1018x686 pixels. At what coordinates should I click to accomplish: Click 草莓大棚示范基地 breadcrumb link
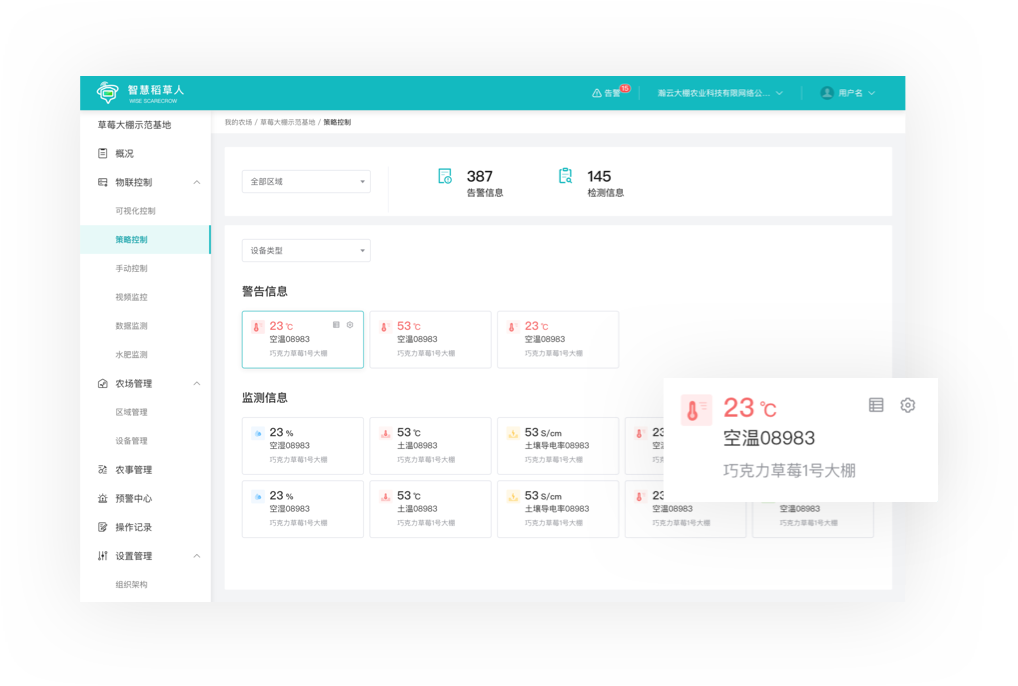coord(287,122)
